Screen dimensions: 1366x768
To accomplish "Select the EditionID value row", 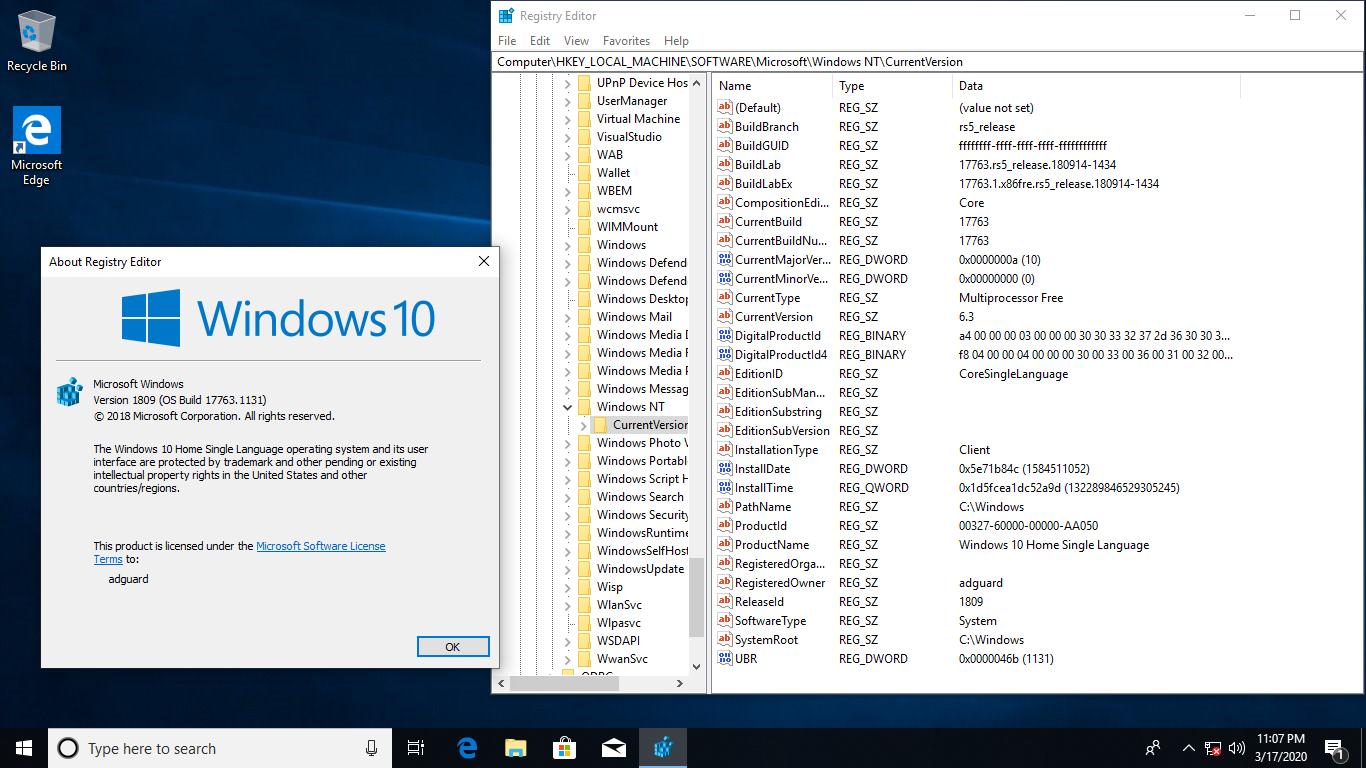I will [x=1037, y=374].
